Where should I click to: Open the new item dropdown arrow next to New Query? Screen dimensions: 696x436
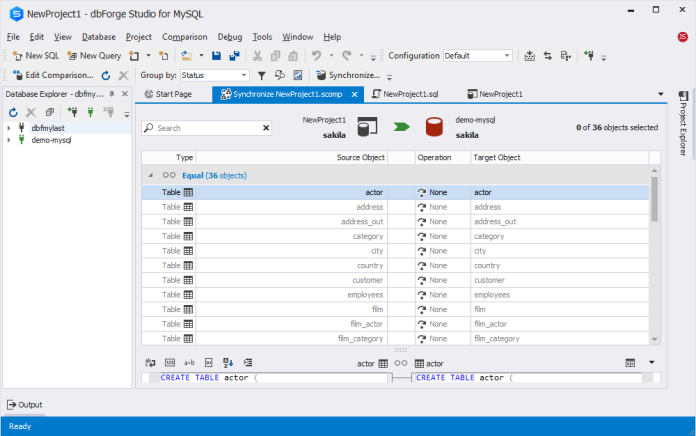[x=149, y=56]
